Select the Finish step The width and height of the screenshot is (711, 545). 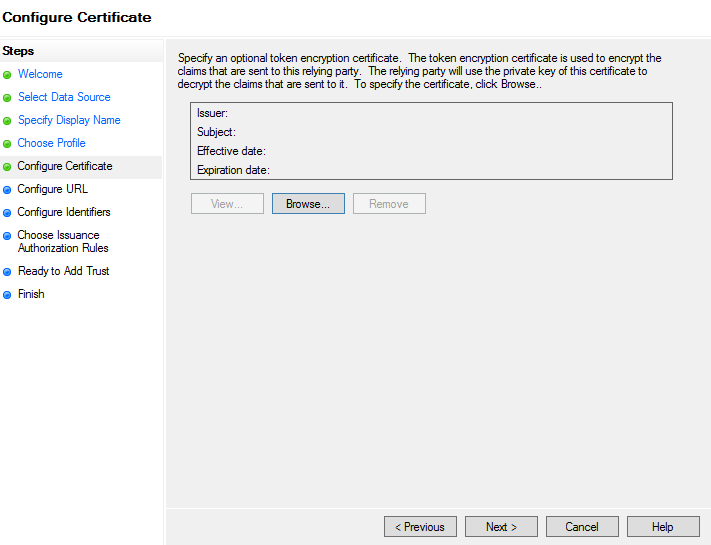click(31, 294)
